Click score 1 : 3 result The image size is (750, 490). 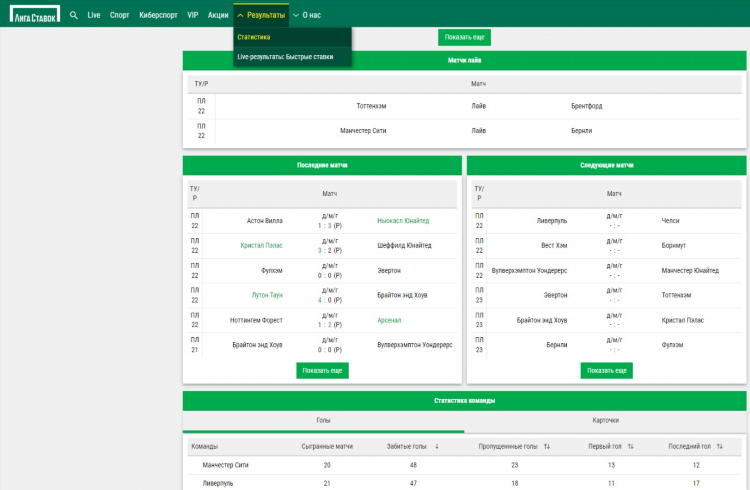point(330,225)
